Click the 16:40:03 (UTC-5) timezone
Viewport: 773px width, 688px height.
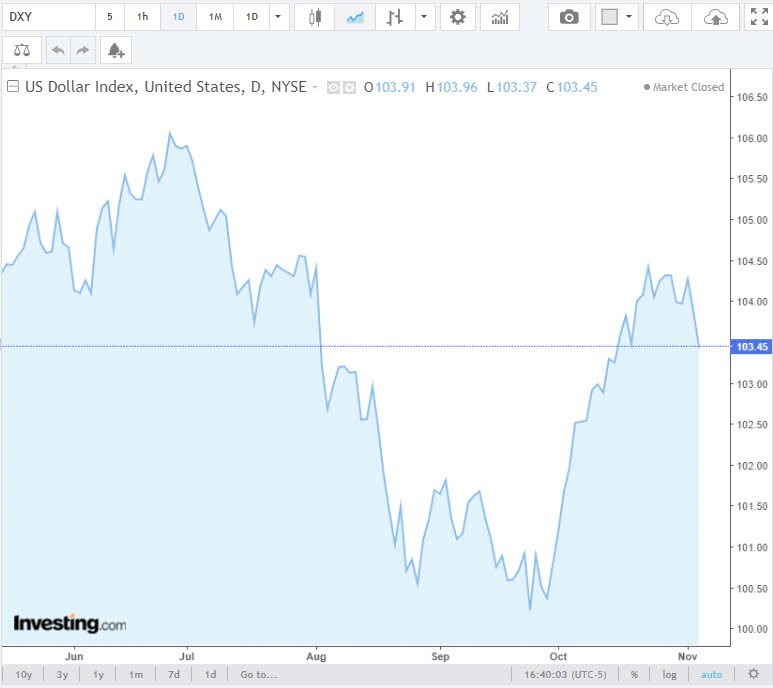click(x=565, y=674)
